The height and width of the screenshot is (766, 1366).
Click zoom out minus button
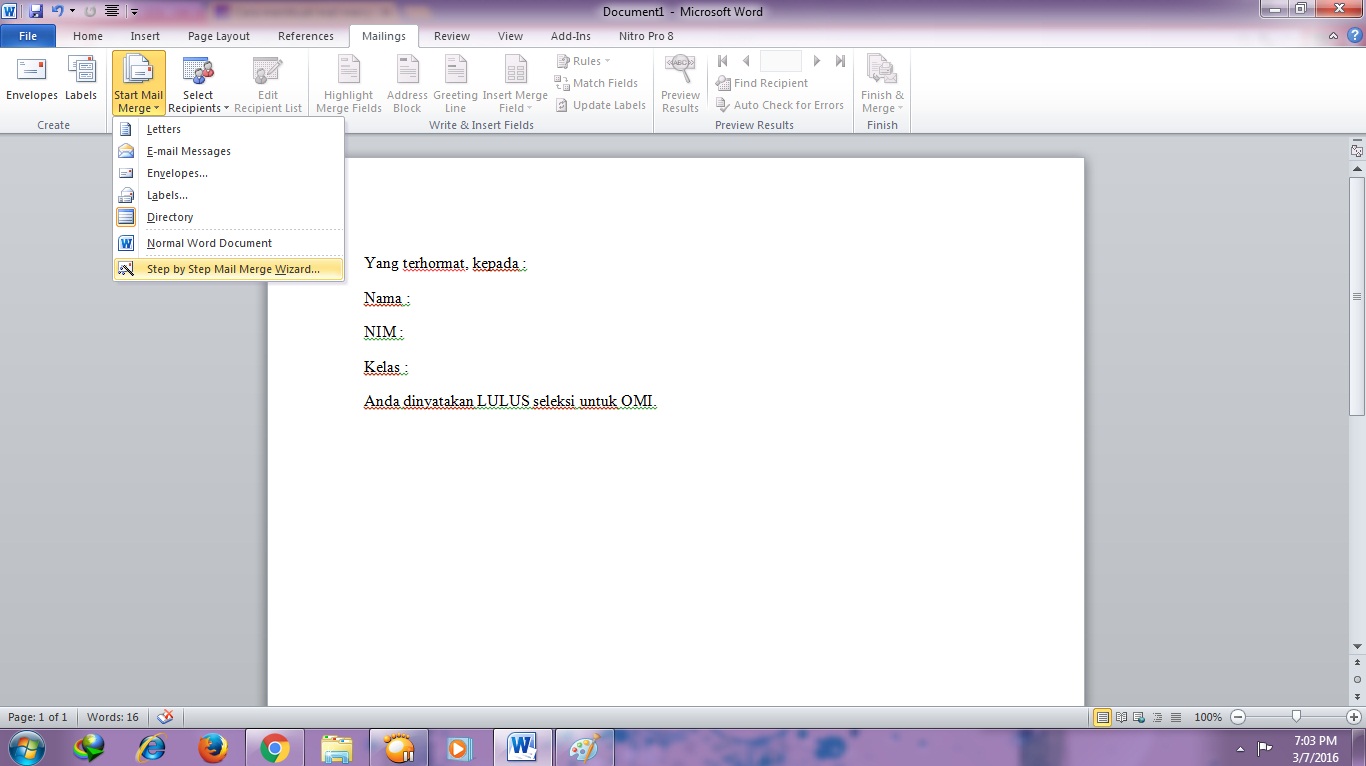[1238, 717]
